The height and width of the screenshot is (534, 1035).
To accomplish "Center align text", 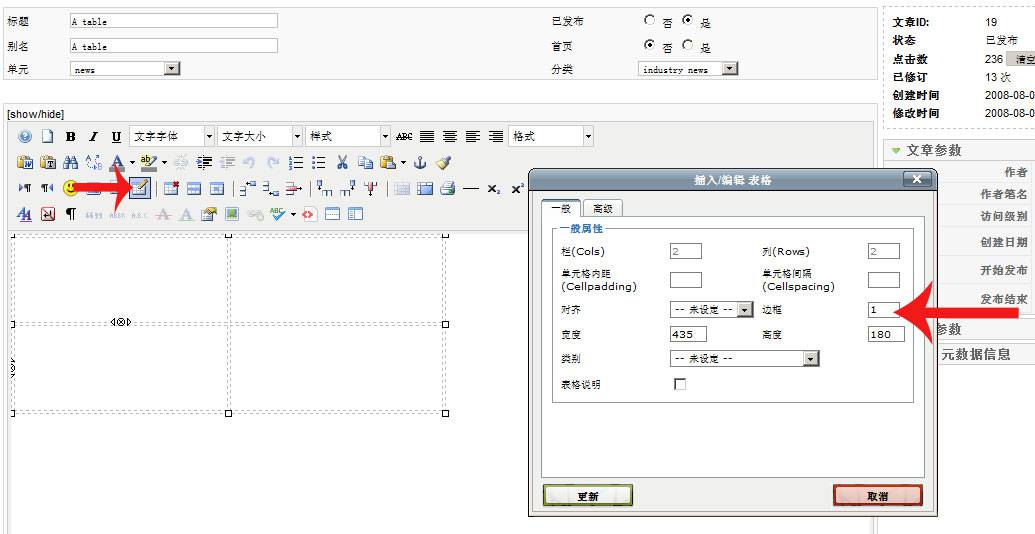I will coord(450,137).
